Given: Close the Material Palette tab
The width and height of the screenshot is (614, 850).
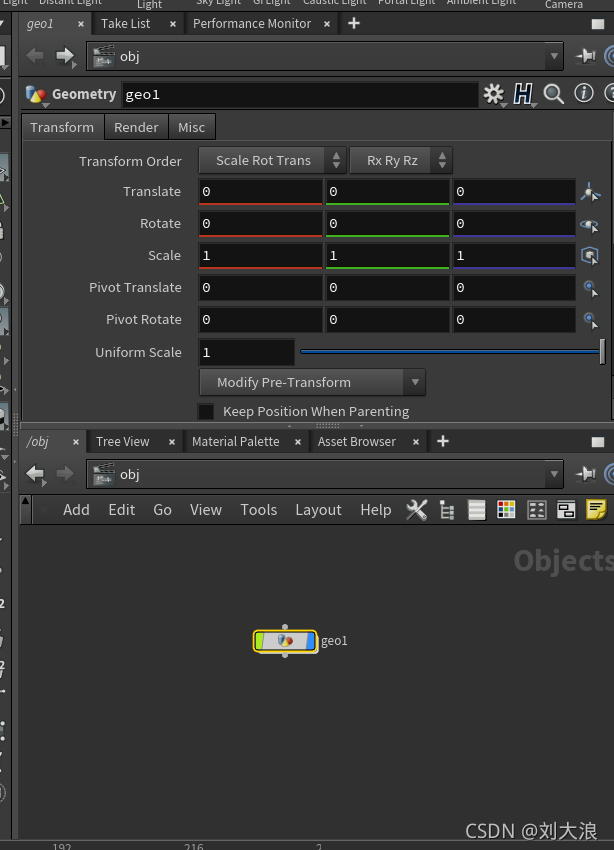Looking at the screenshot, I should pos(298,442).
